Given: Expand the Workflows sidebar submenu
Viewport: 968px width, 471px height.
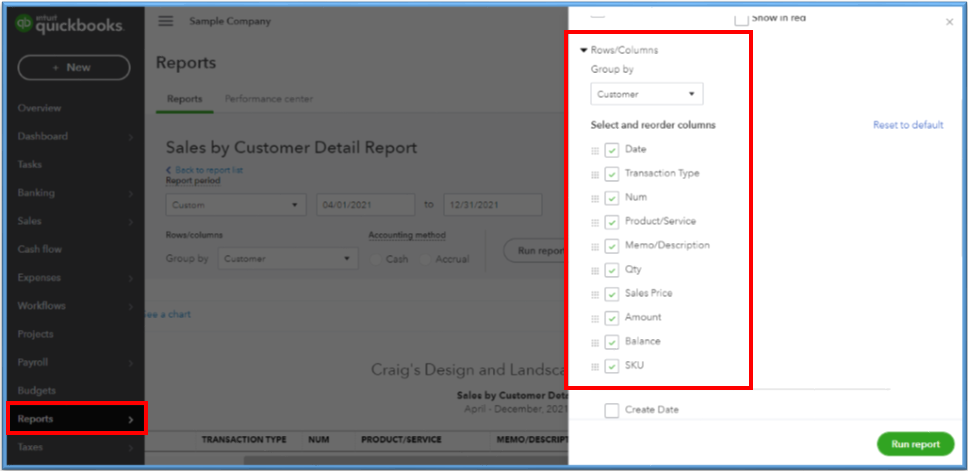Looking at the screenshot, I should [x=130, y=307].
